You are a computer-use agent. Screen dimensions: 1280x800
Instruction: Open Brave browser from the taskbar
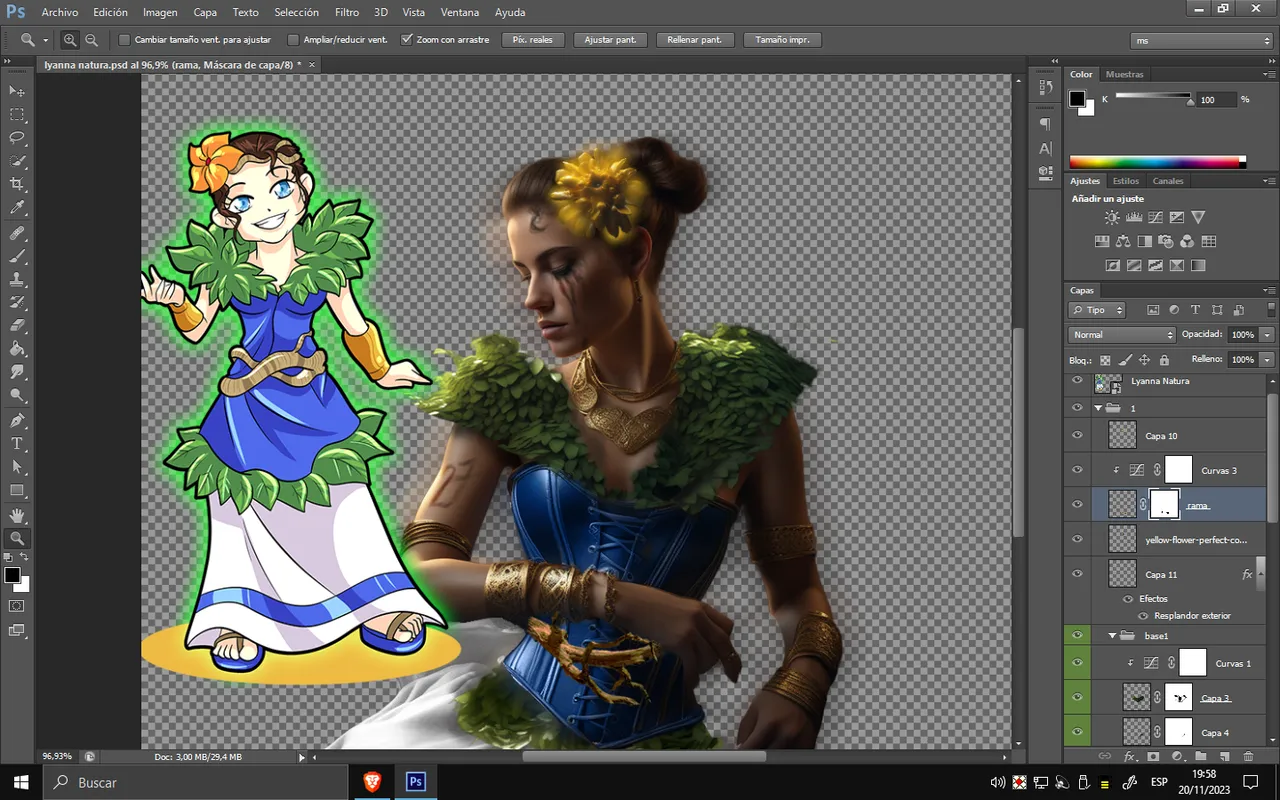pyautogui.click(x=372, y=782)
